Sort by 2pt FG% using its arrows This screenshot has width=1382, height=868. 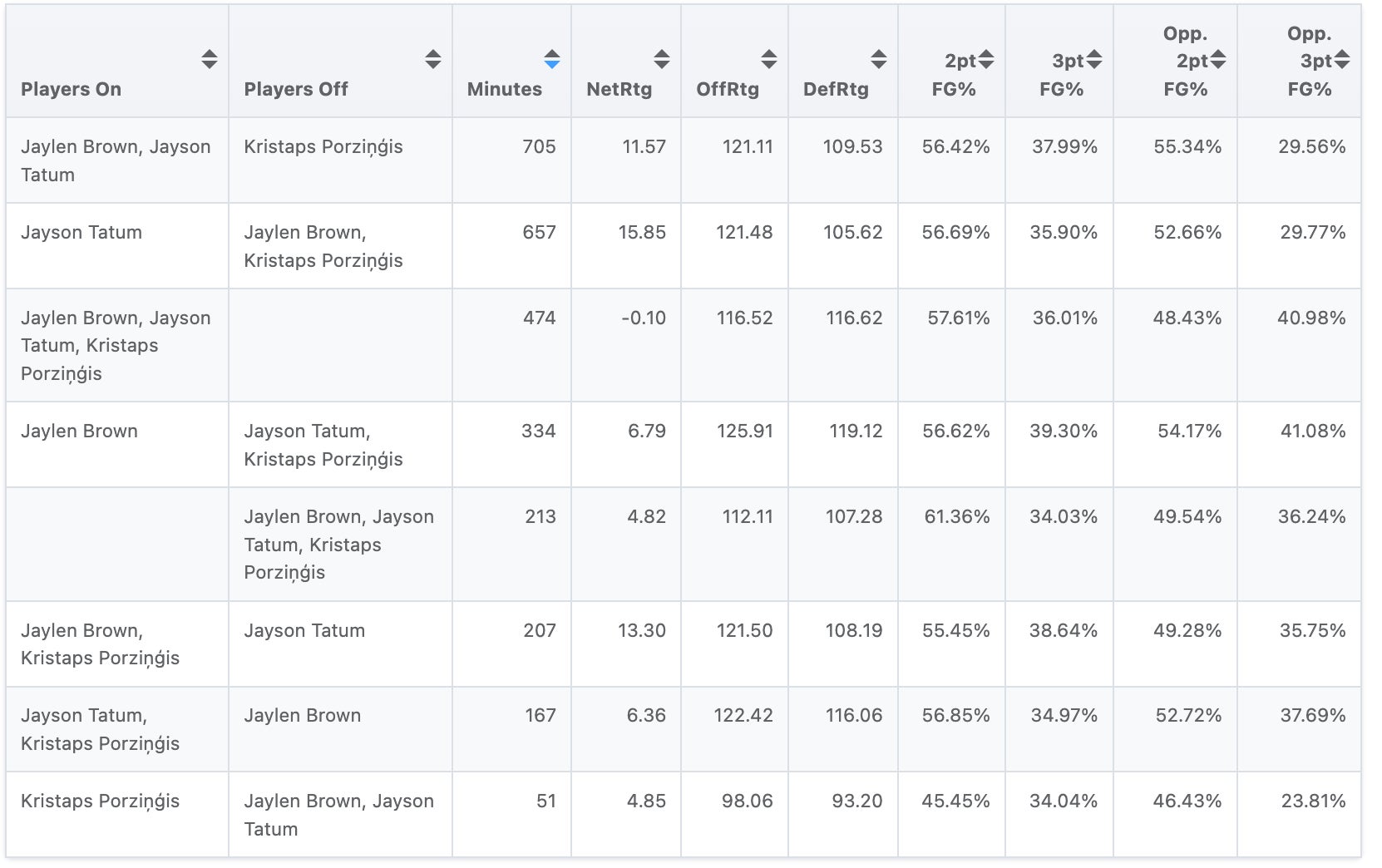(986, 59)
